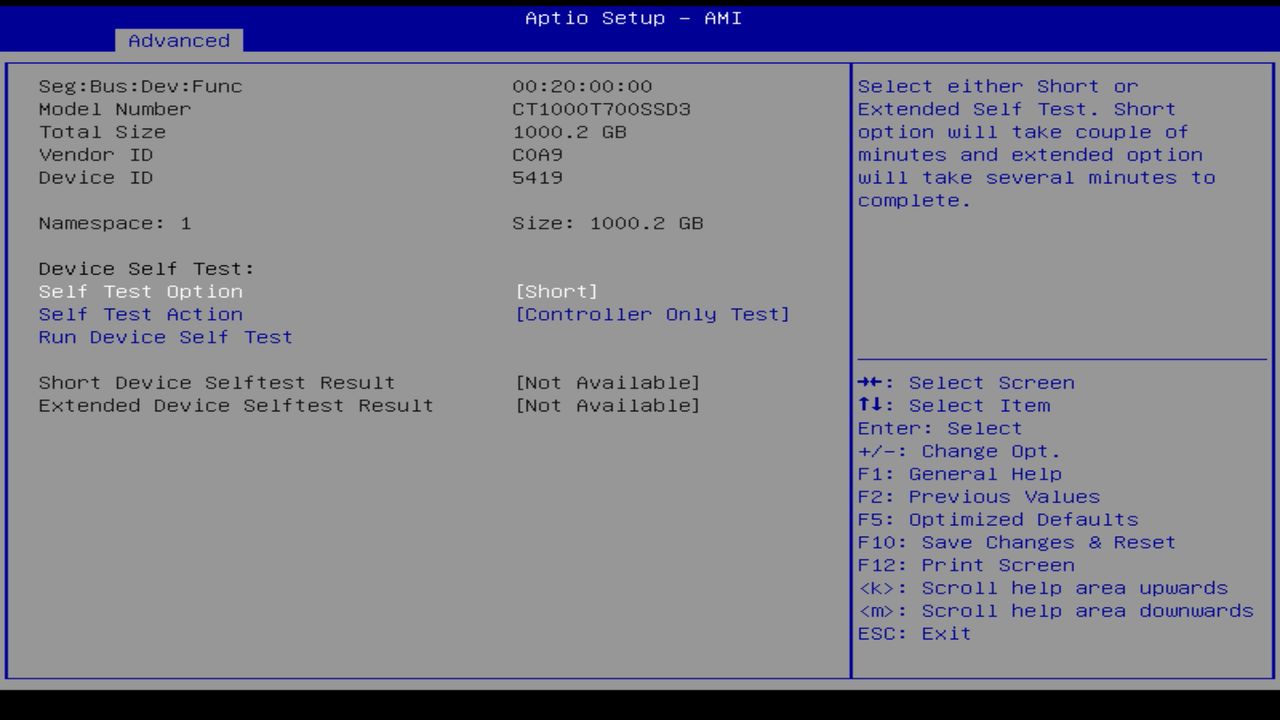This screenshot has width=1280, height=720.
Task: Change [Short] to Extended self test
Action: [x=558, y=291]
